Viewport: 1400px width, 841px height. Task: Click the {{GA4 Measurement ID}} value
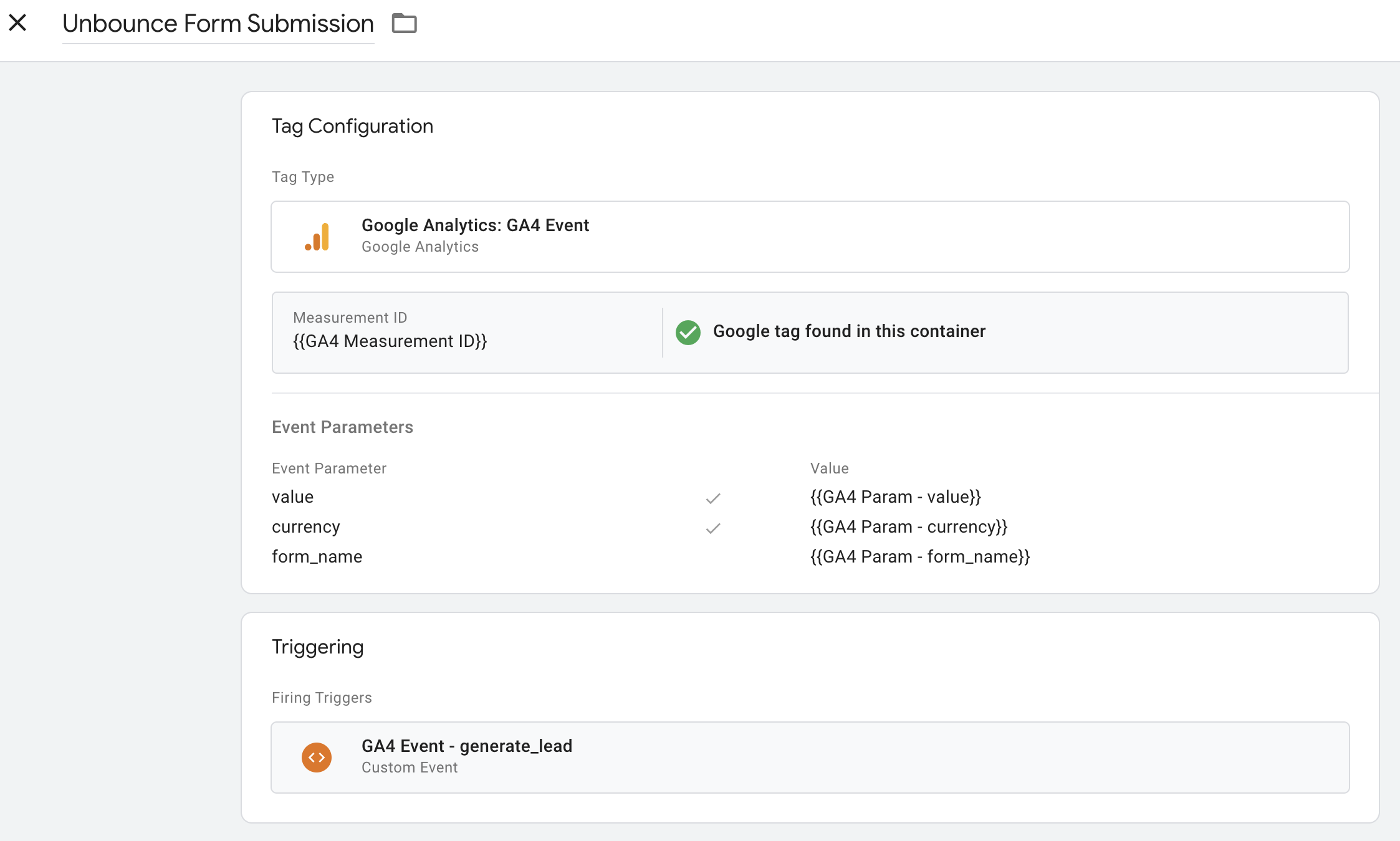coord(390,341)
